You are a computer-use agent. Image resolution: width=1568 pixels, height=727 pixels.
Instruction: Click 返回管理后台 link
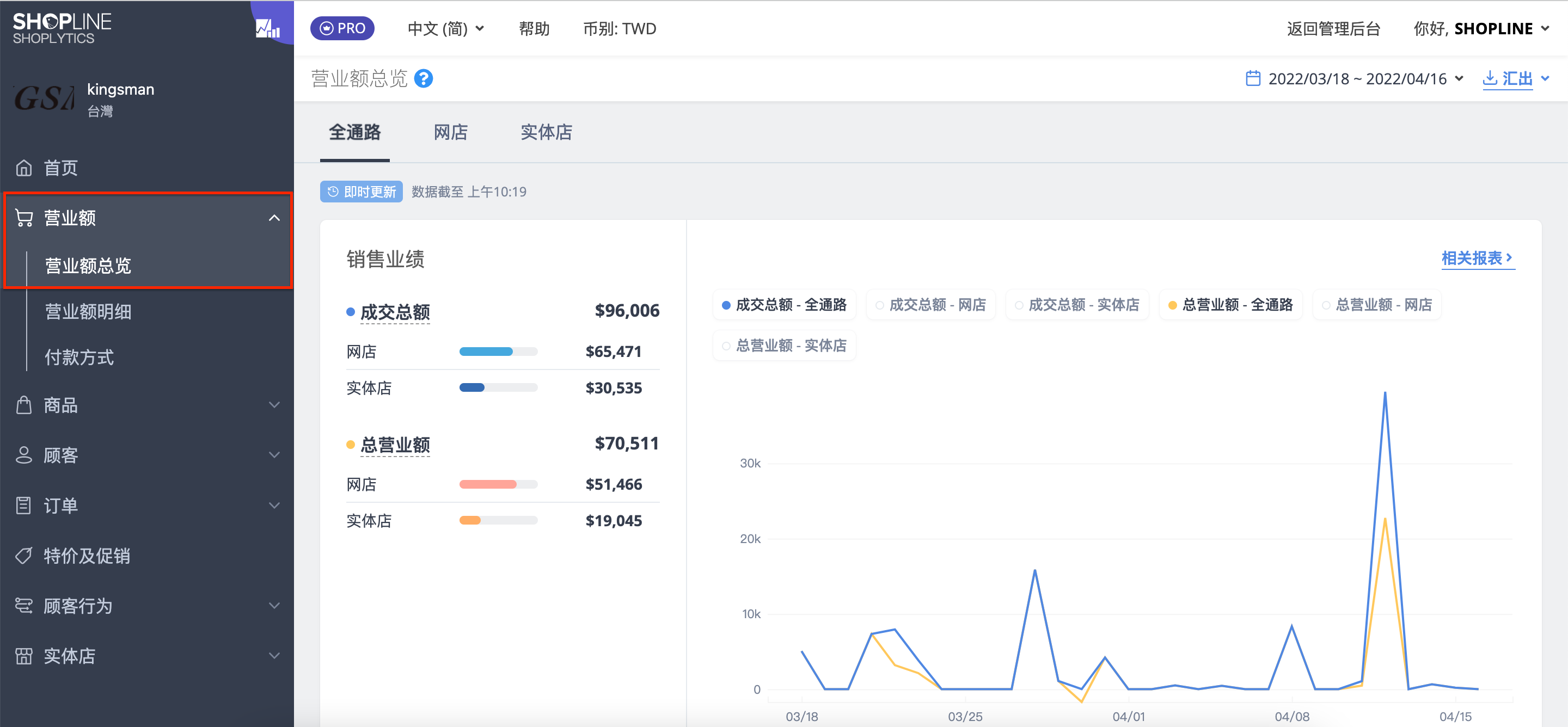[x=1333, y=29]
